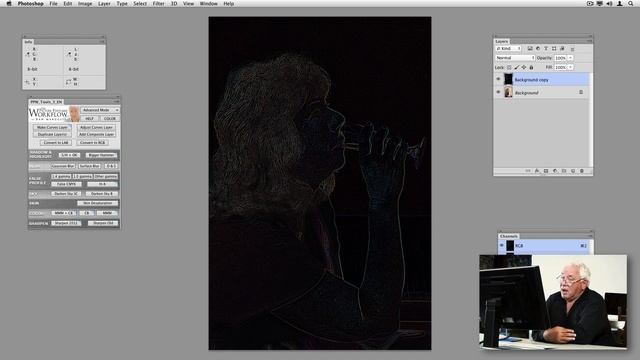Click the Info panel second eyedropper icon

(x=69, y=54)
